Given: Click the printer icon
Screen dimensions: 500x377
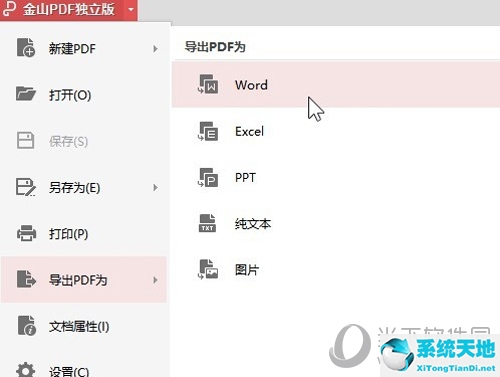Looking at the screenshot, I should coord(26,233).
